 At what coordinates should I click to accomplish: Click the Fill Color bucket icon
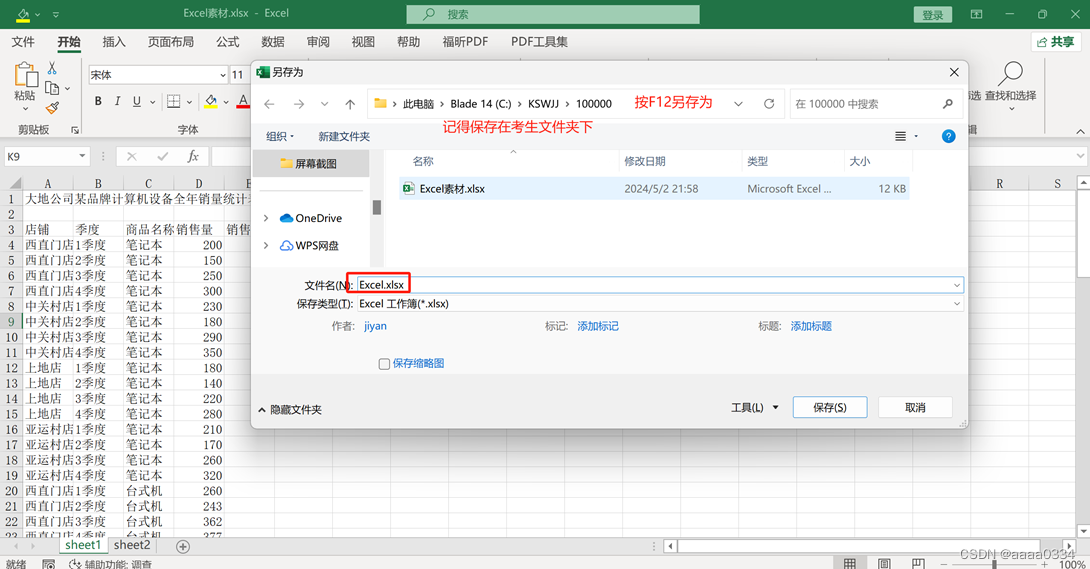pyautogui.click(x=211, y=101)
